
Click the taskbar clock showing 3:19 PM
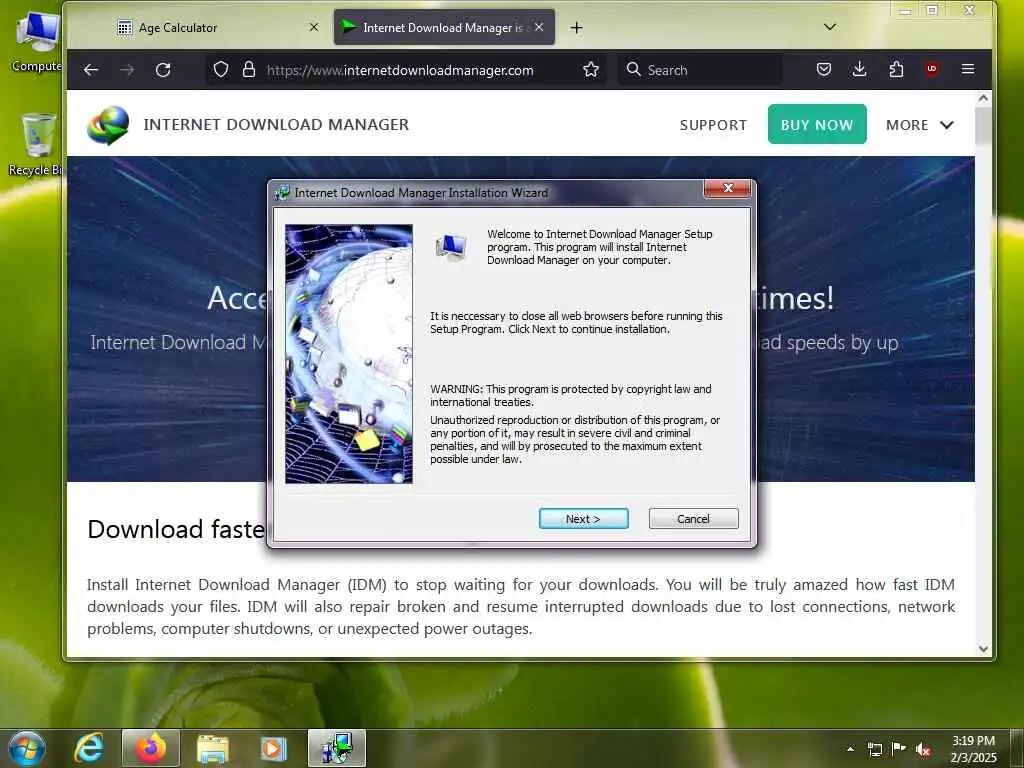coord(973,749)
